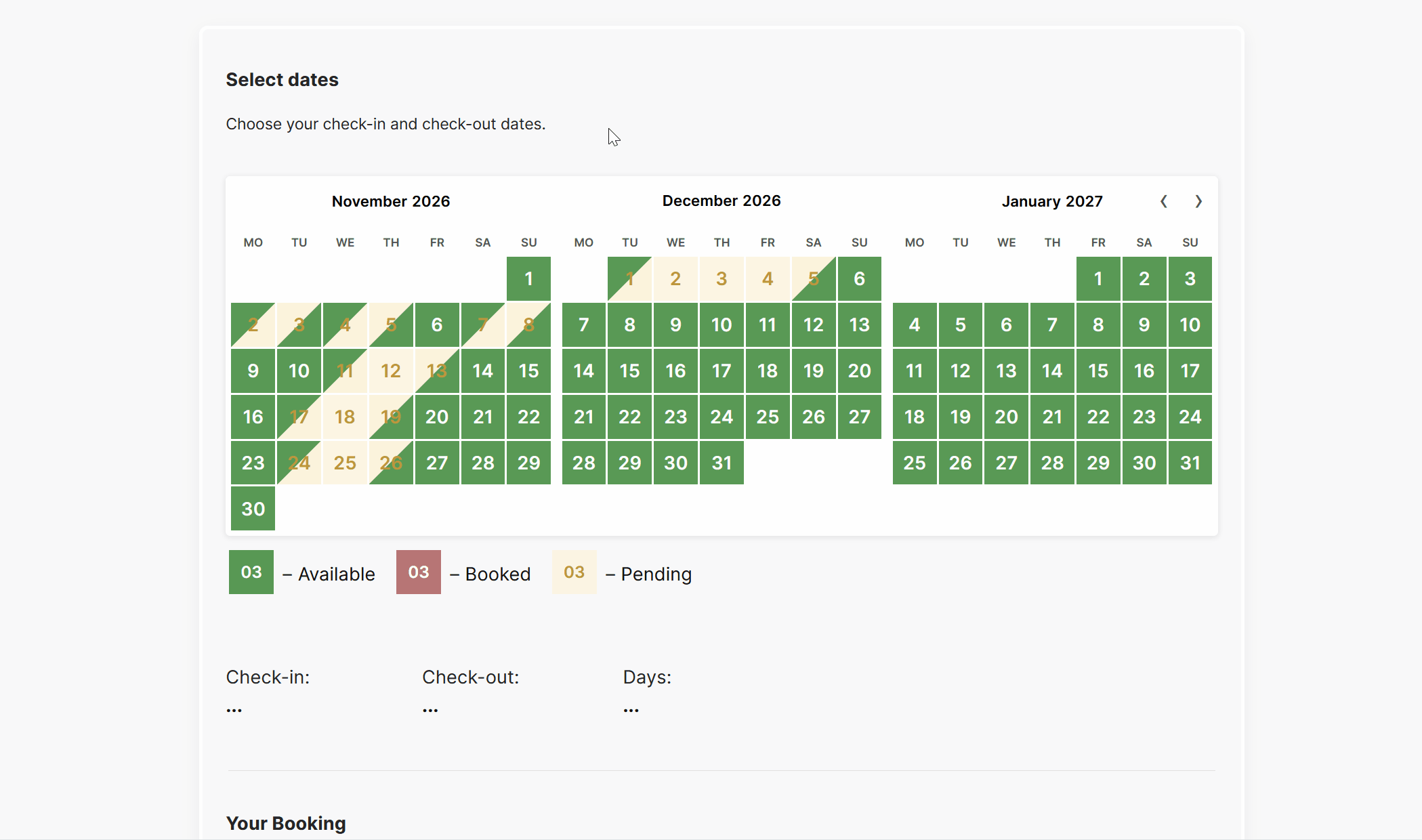Go to previous month with left chevron
1422x840 pixels.
(x=1164, y=201)
